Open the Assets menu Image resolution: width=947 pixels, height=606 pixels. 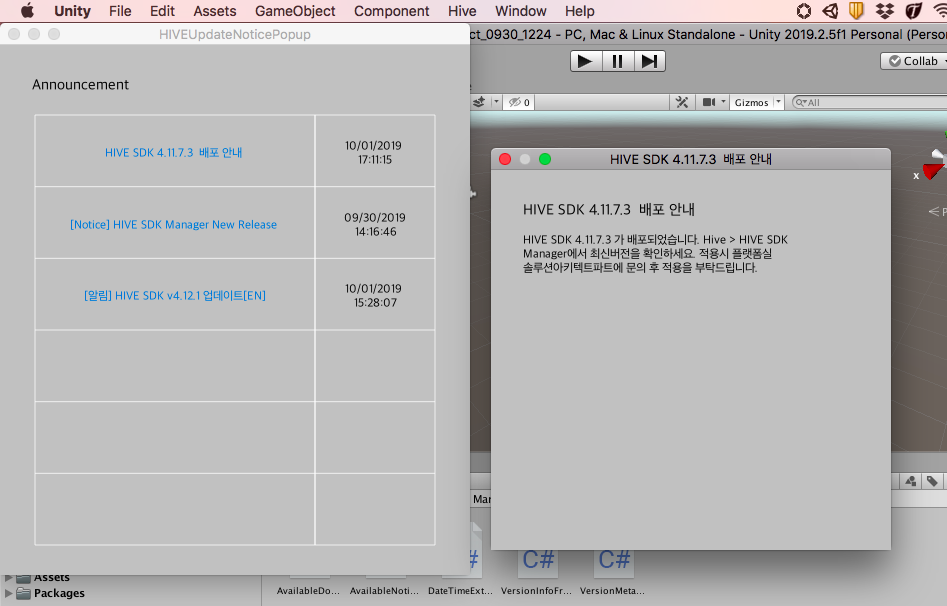215,11
